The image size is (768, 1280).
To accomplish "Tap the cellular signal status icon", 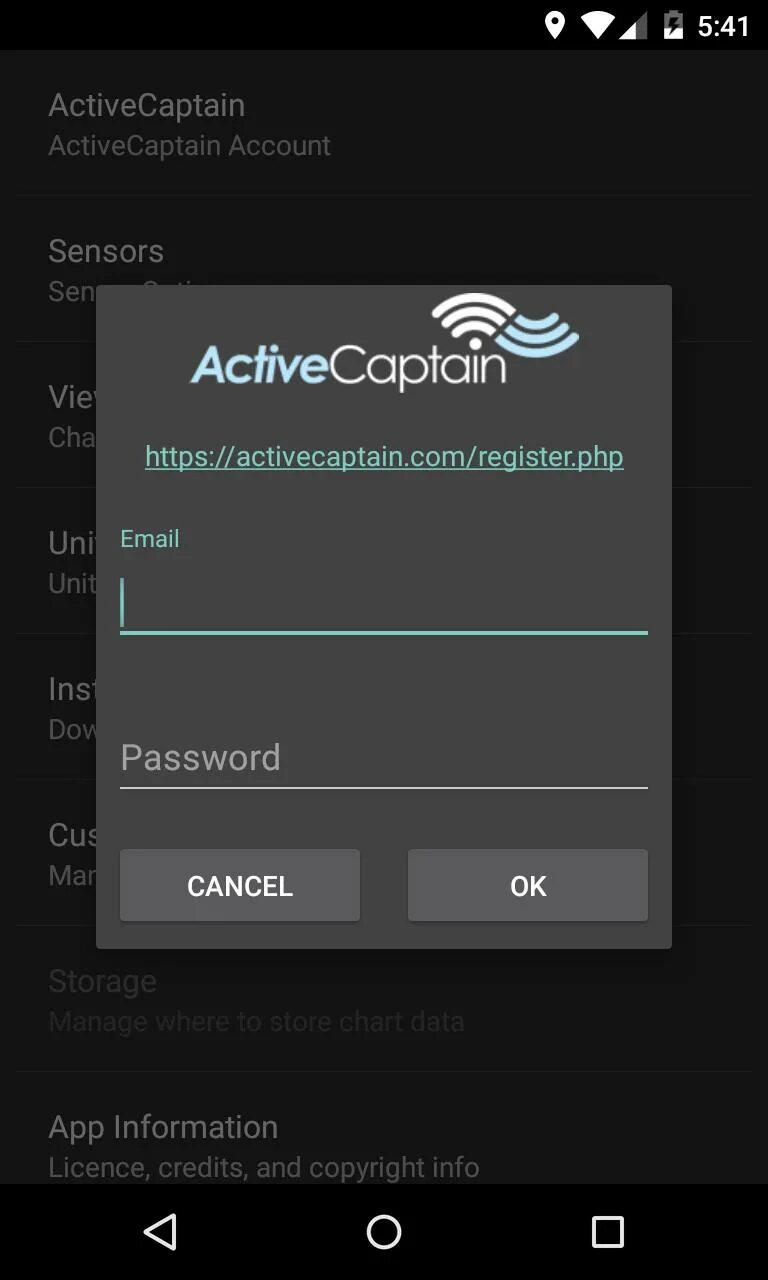I will click(633, 25).
